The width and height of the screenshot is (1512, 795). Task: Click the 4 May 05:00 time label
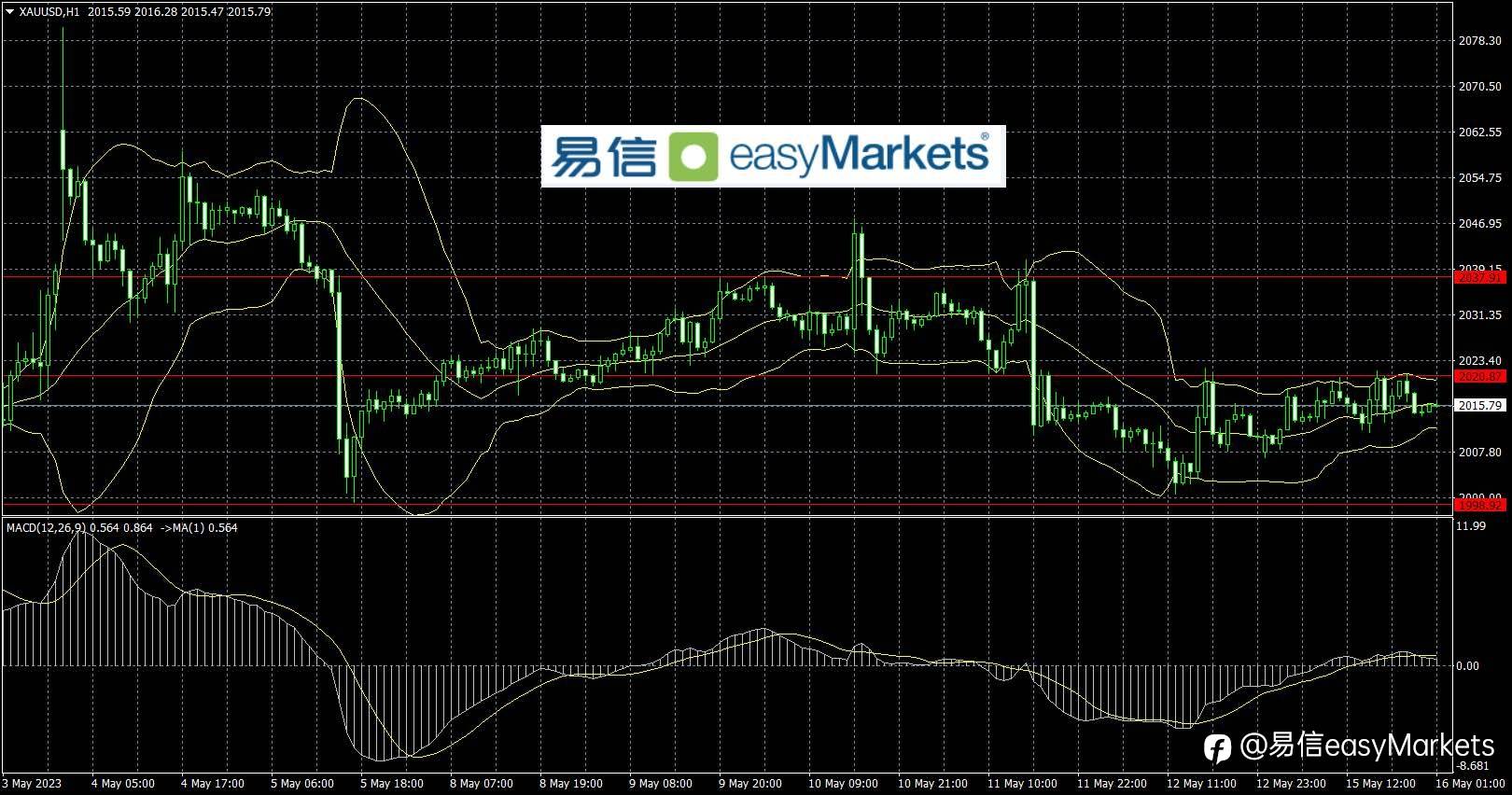click(123, 784)
